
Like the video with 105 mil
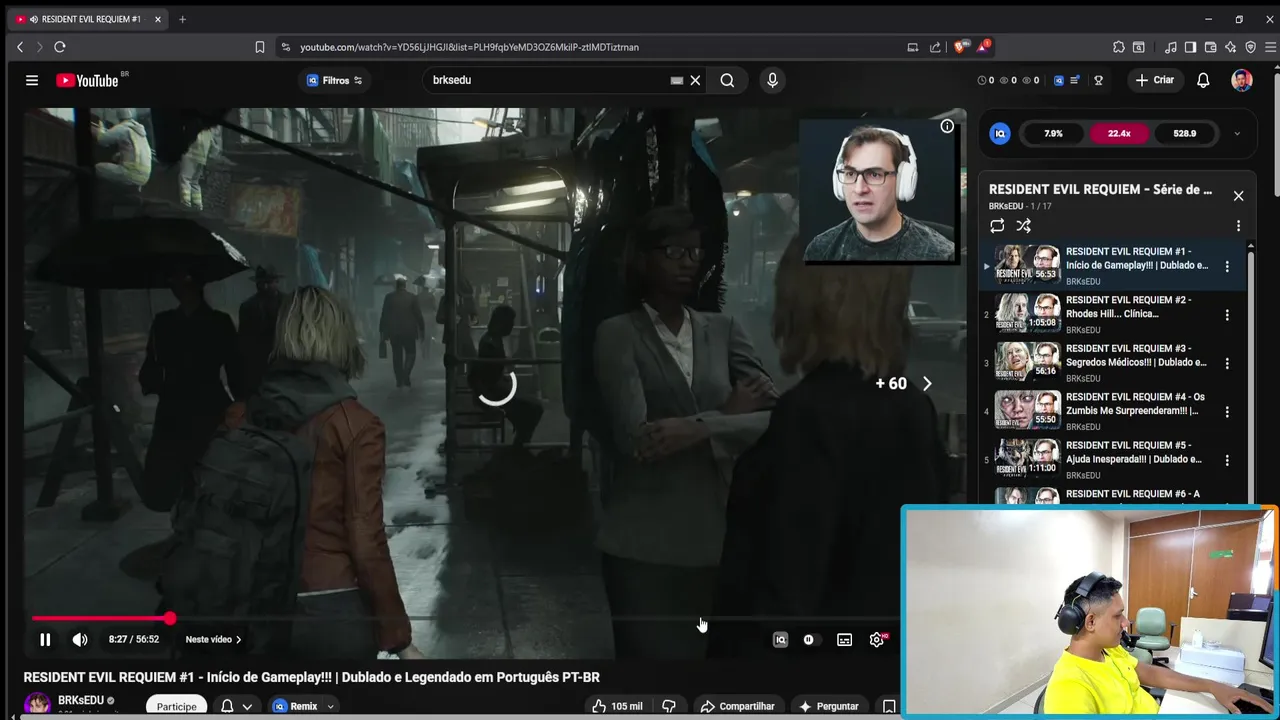coord(617,706)
